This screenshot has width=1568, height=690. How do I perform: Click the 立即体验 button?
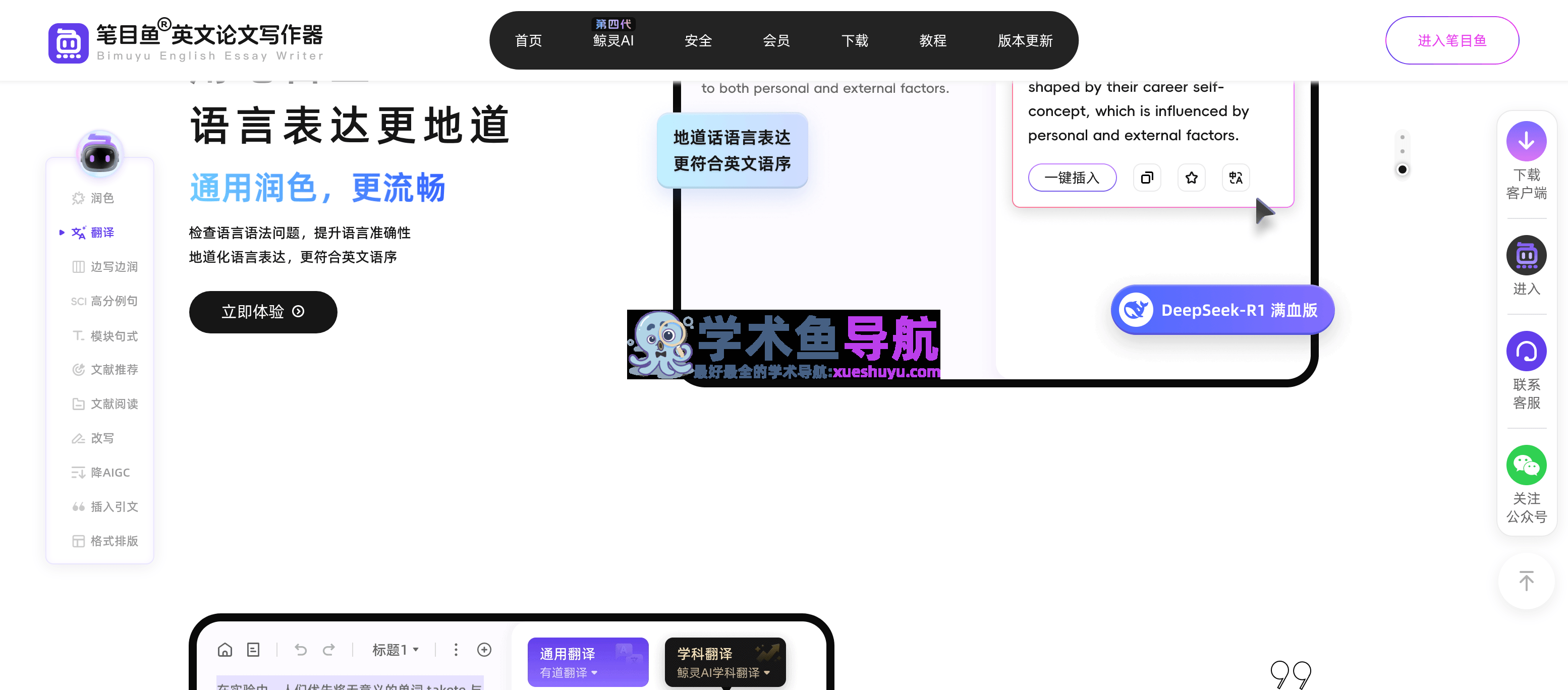point(263,312)
